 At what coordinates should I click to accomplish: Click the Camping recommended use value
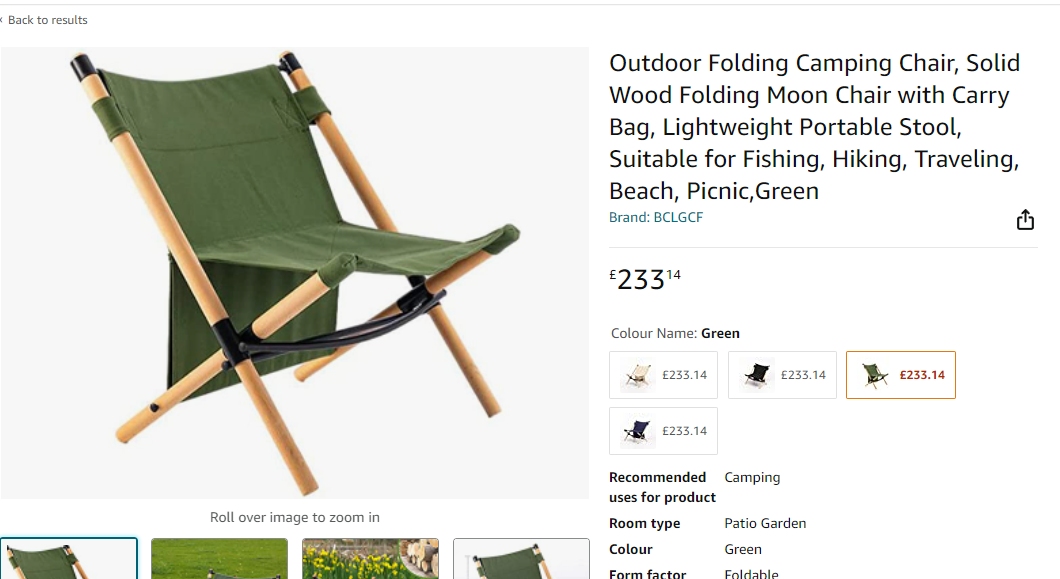(752, 478)
